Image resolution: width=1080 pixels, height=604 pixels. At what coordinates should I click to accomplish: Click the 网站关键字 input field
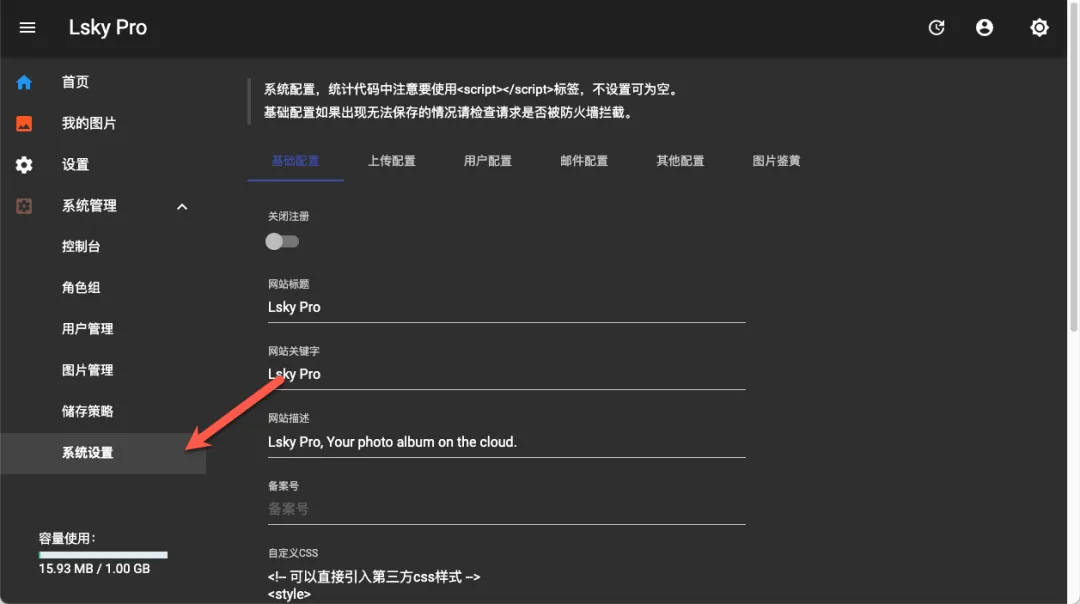pyautogui.click(x=506, y=375)
